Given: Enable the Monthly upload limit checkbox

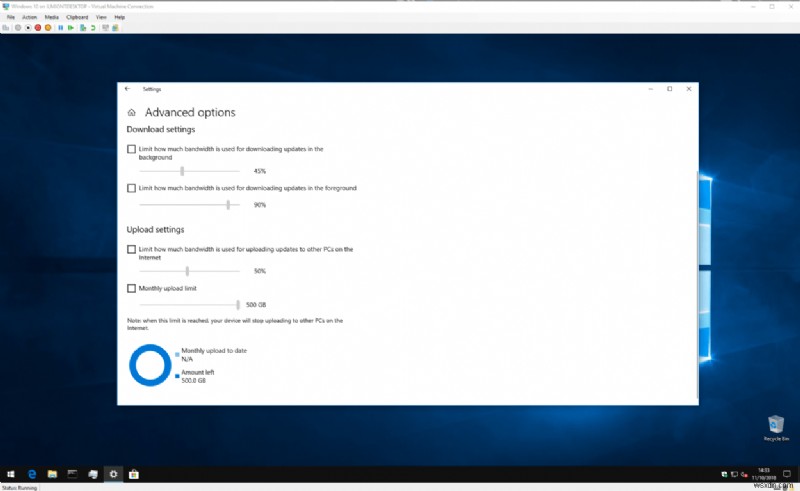Looking at the screenshot, I should tap(131, 288).
